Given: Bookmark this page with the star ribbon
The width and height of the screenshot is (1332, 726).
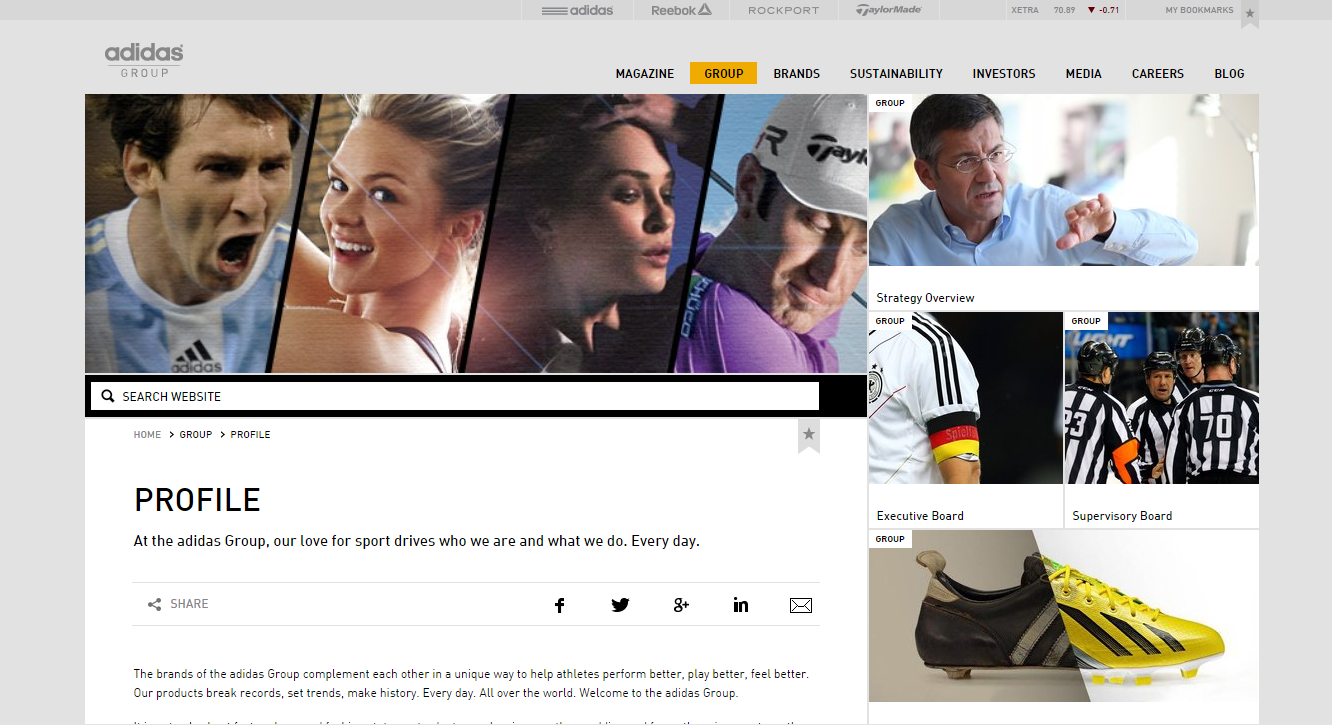Looking at the screenshot, I should 809,435.
